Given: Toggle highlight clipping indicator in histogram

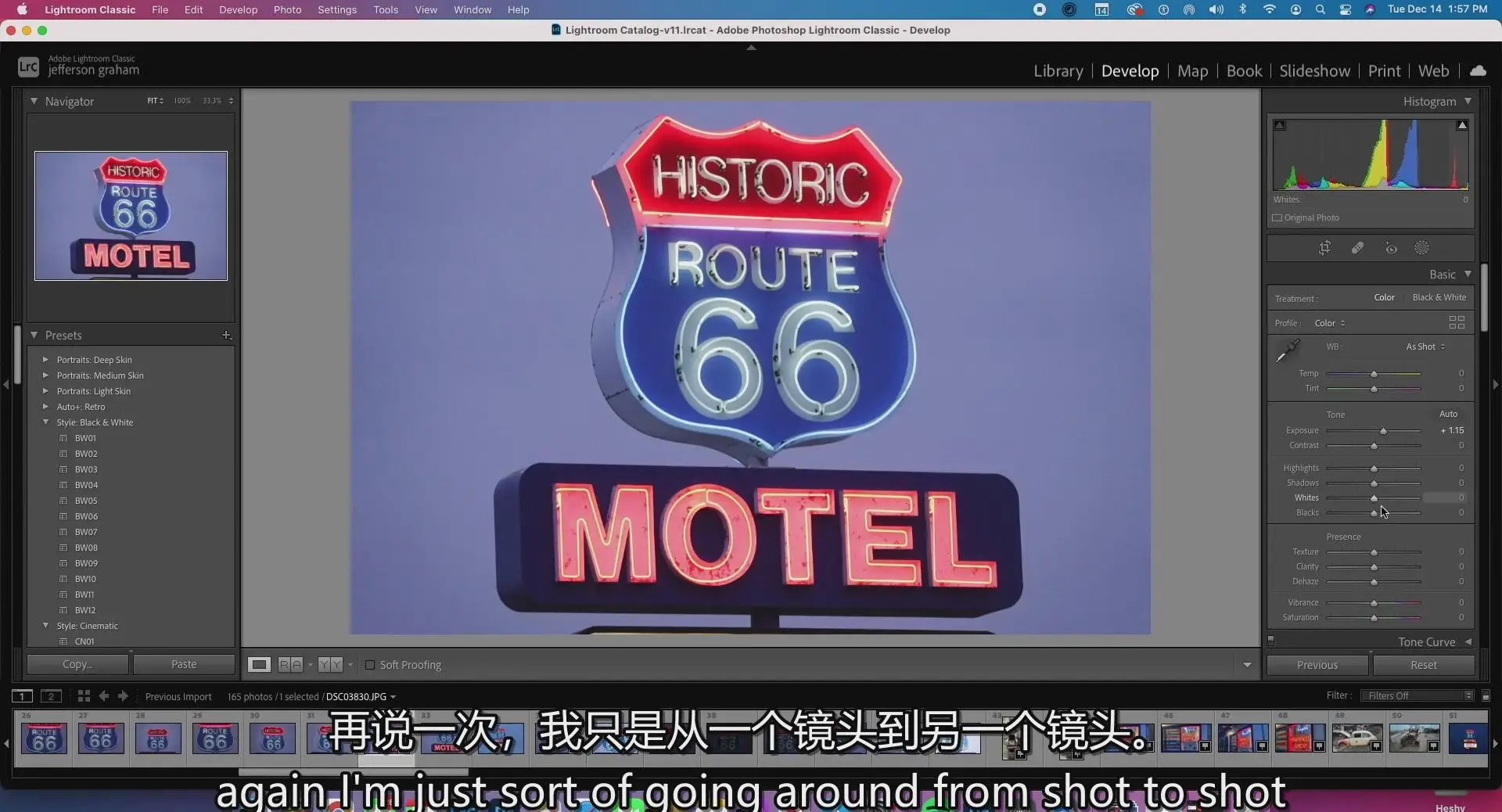Looking at the screenshot, I should point(1461,125).
